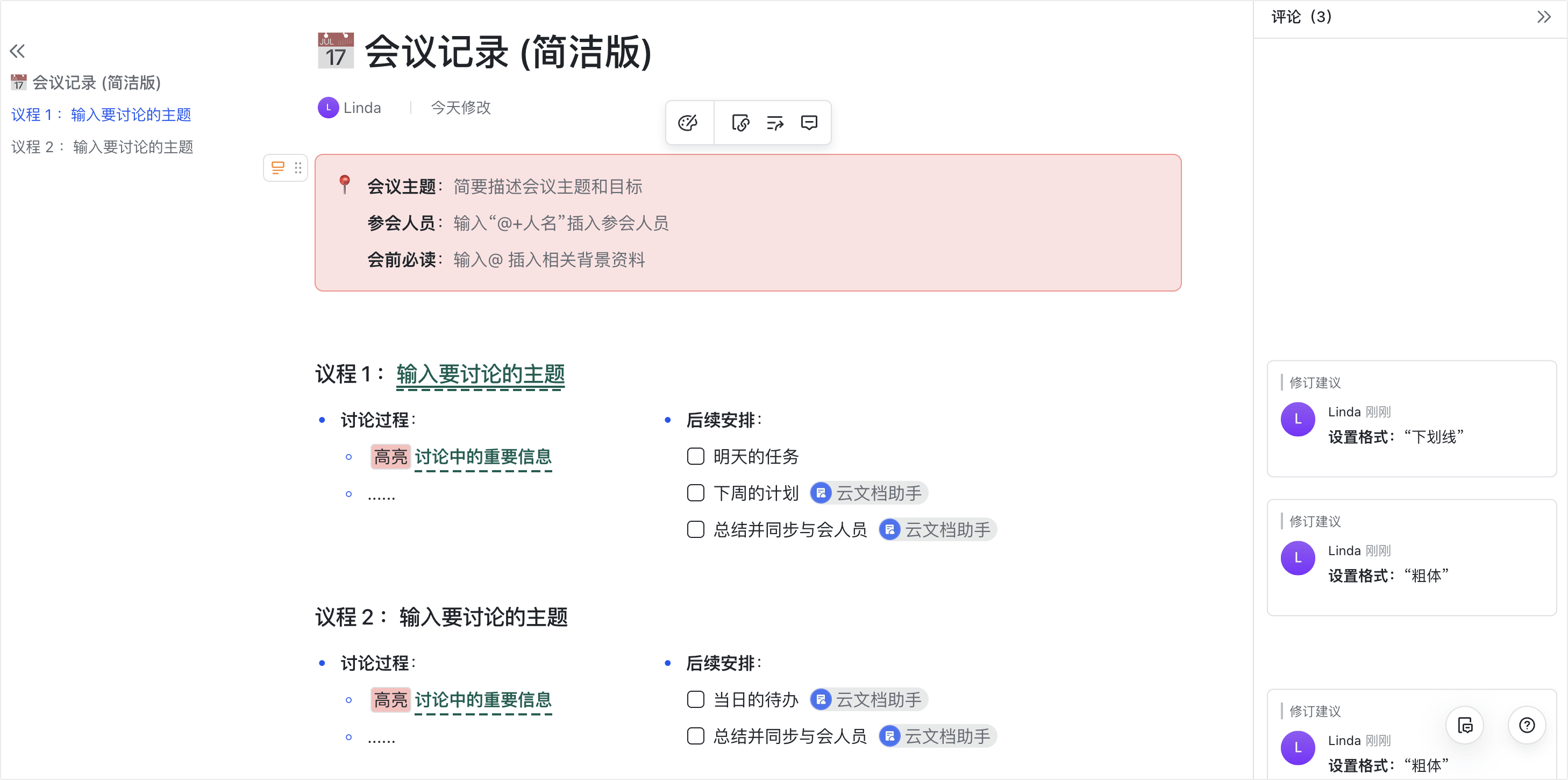Screen dimensions: 1568x780
Task: Click the floating document comments icon
Action: [x=1465, y=725]
